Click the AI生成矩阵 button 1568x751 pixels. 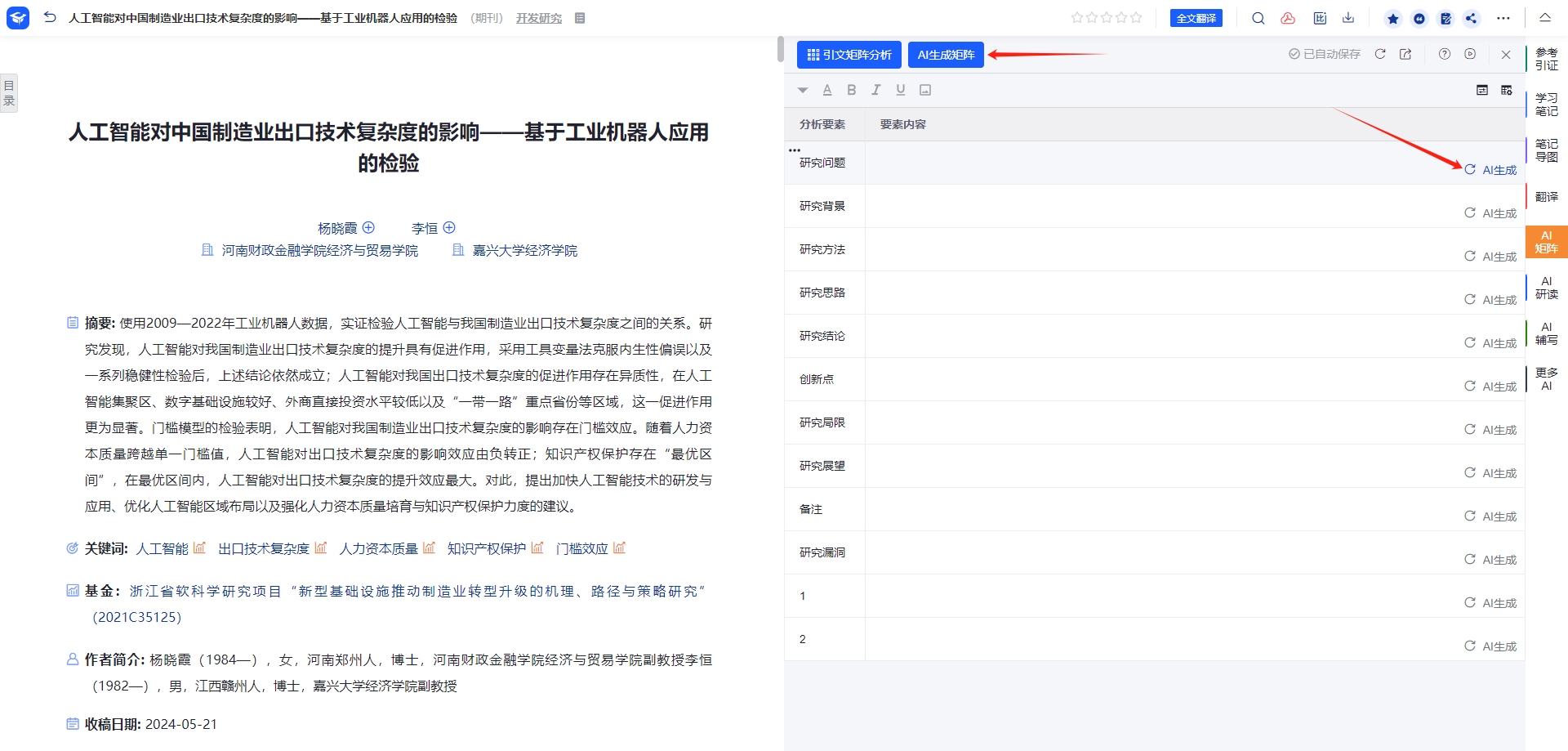(x=946, y=55)
